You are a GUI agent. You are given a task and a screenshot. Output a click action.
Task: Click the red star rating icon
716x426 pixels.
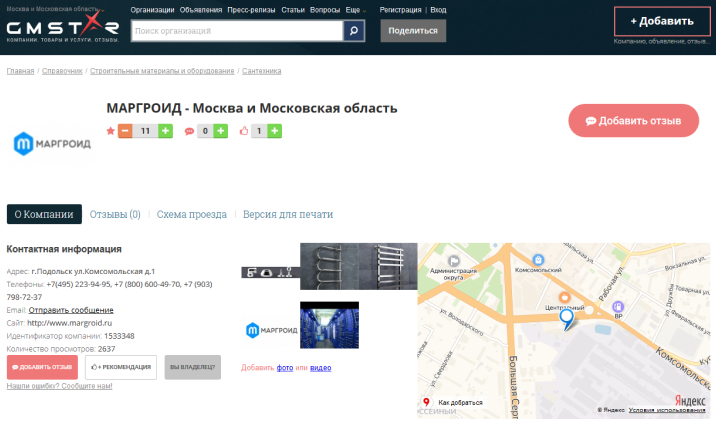click(x=111, y=131)
